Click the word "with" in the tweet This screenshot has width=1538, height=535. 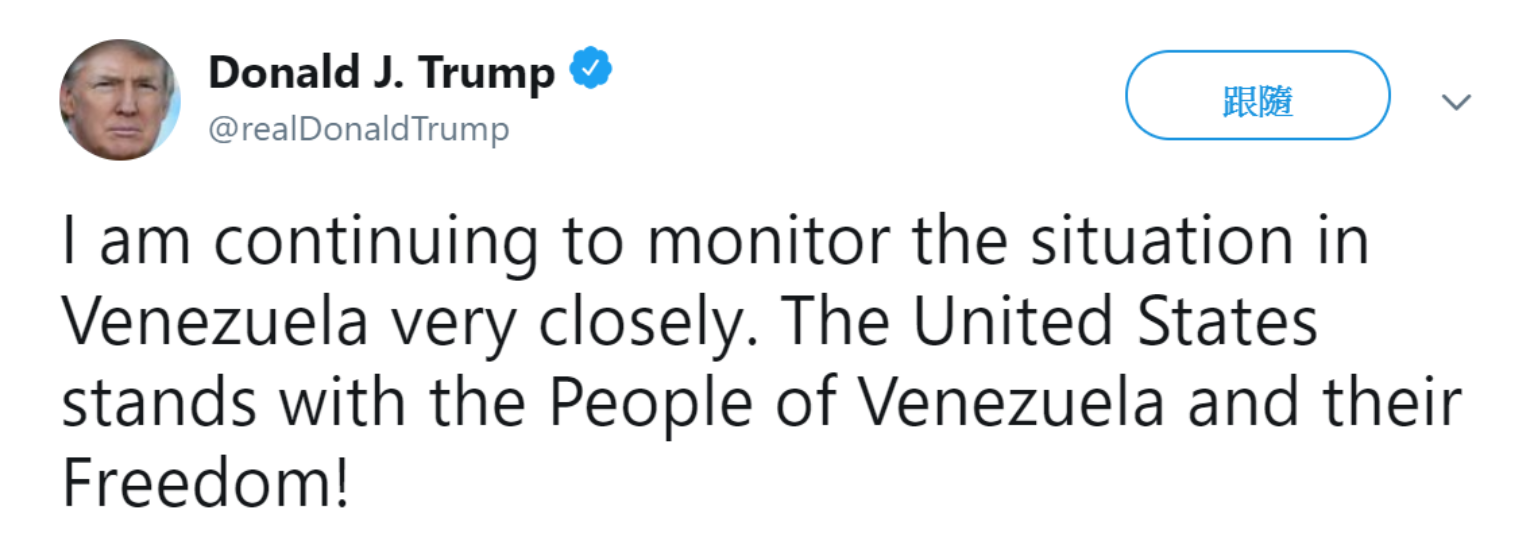click(340, 404)
